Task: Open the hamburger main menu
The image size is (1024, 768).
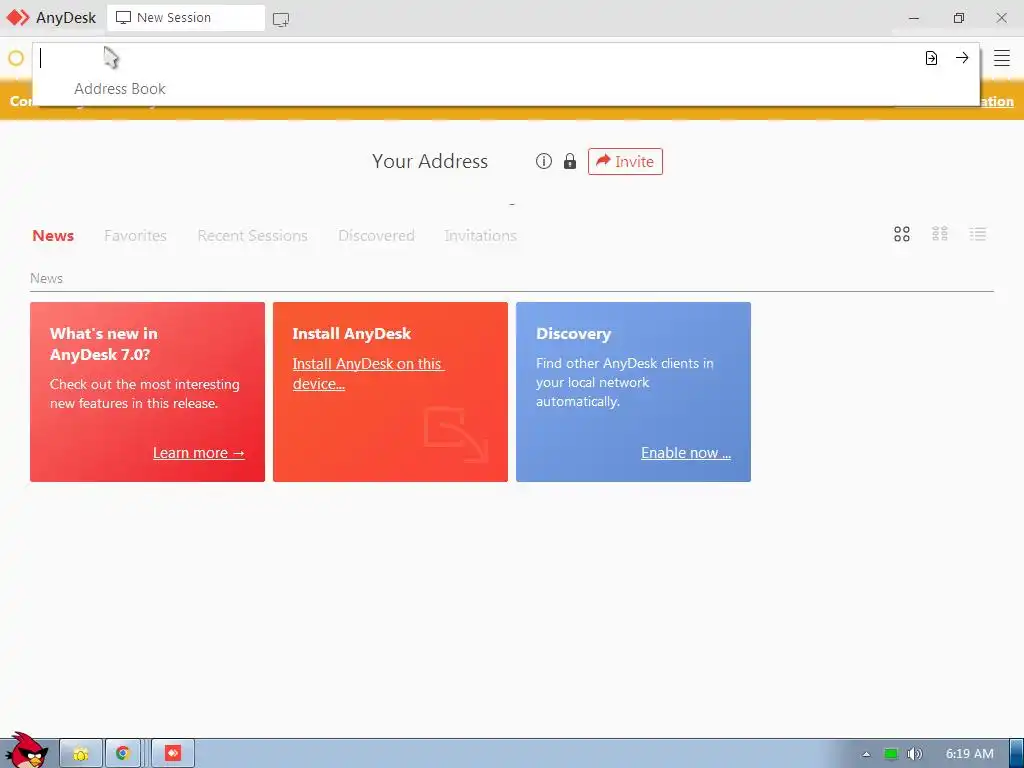Action: tap(1002, 58)
